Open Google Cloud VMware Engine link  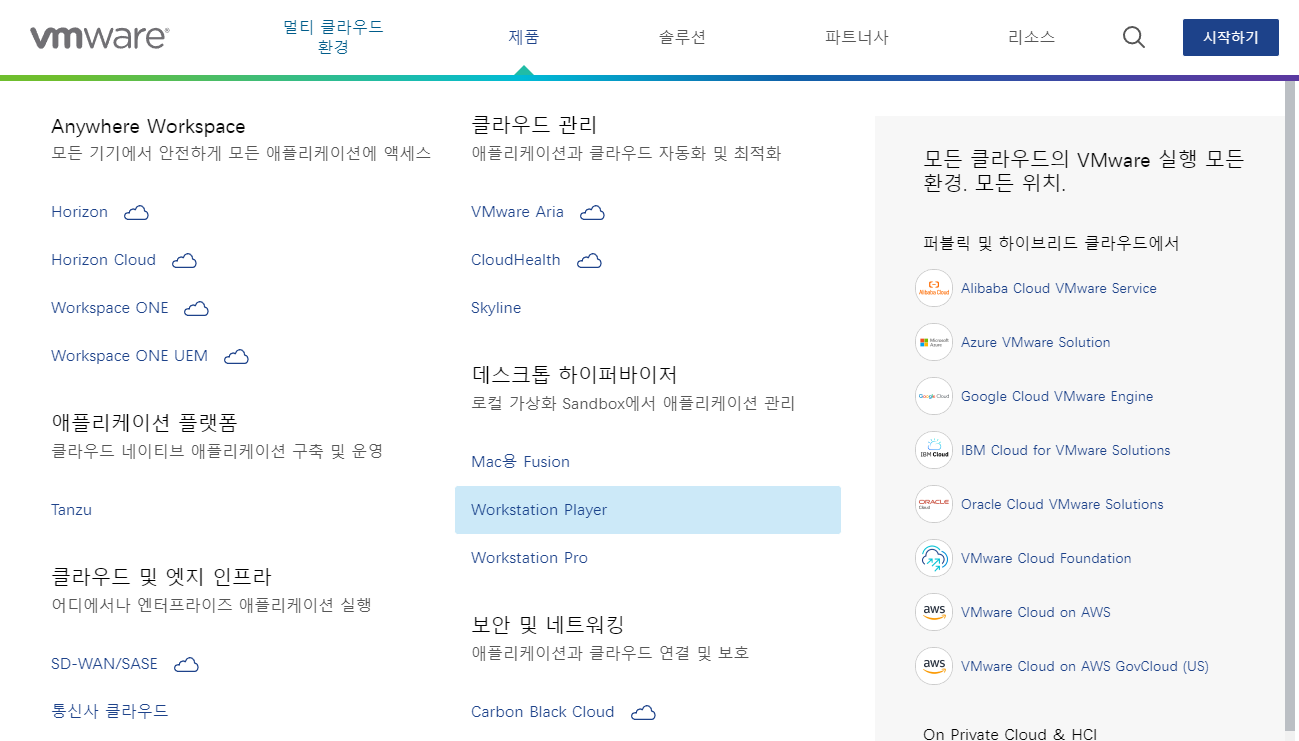[1057, 396]
